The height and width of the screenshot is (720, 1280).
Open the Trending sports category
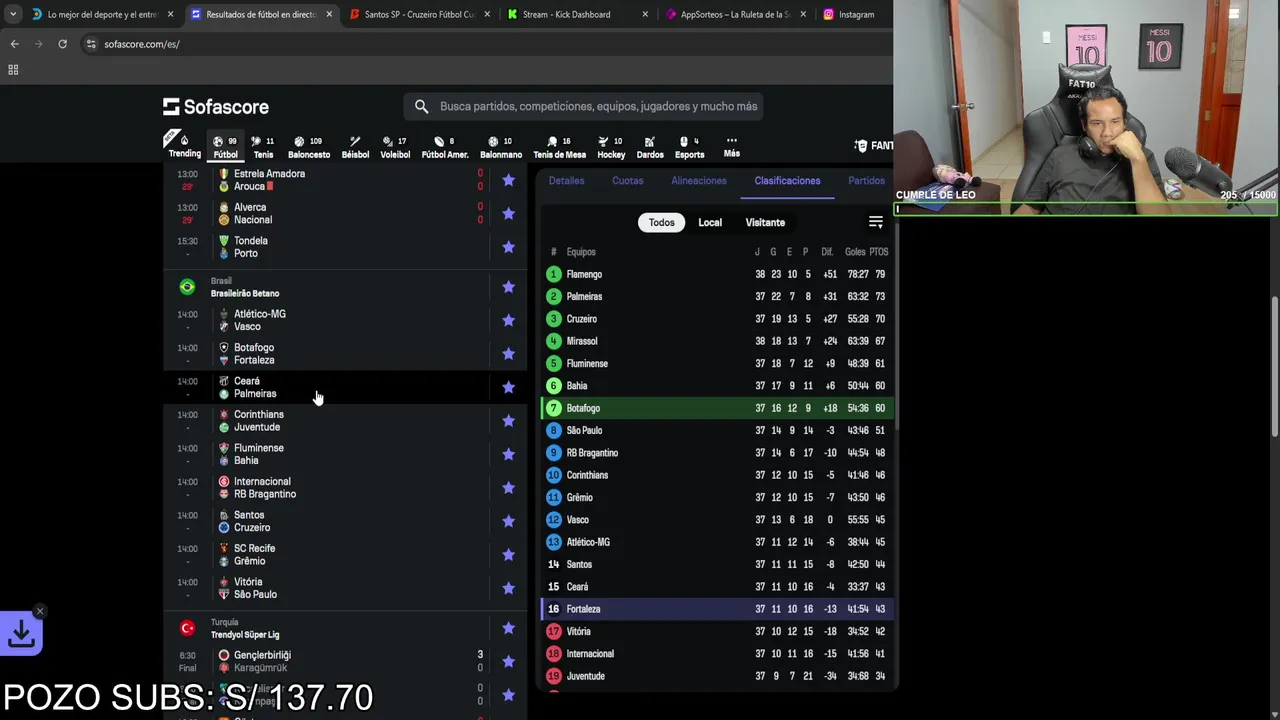point(184,147)
